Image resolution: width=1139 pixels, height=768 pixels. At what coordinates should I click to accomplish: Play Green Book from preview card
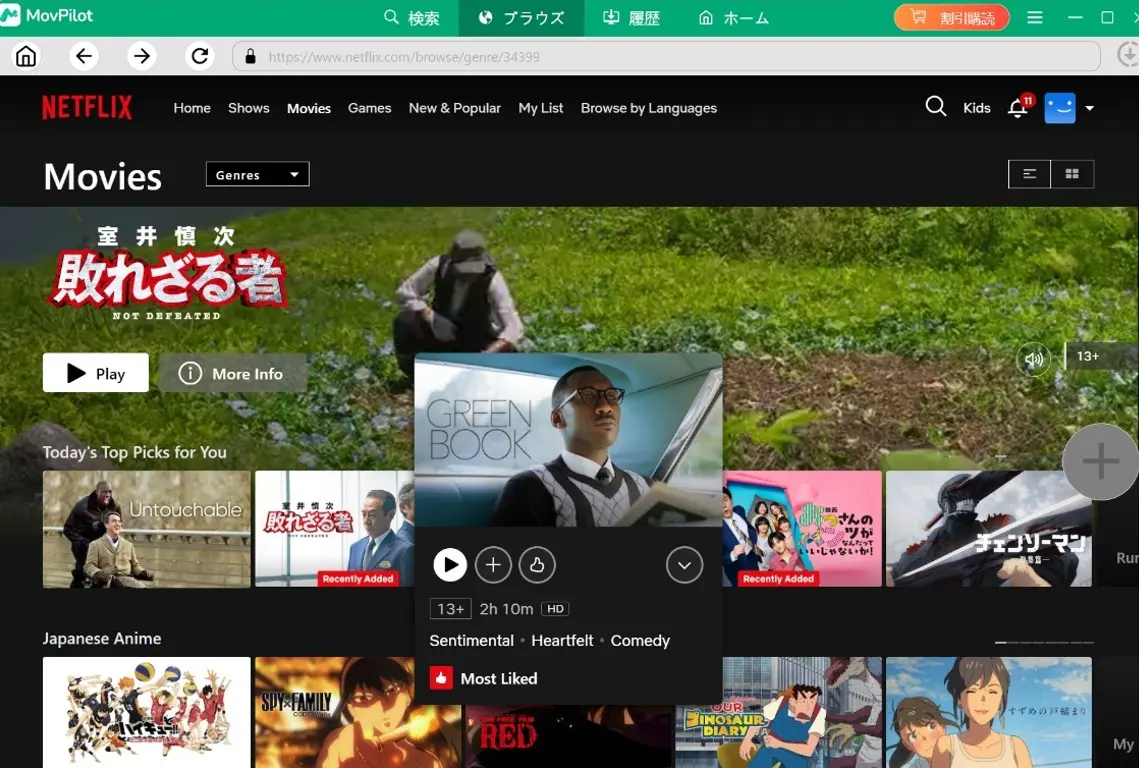pos(450,565)
